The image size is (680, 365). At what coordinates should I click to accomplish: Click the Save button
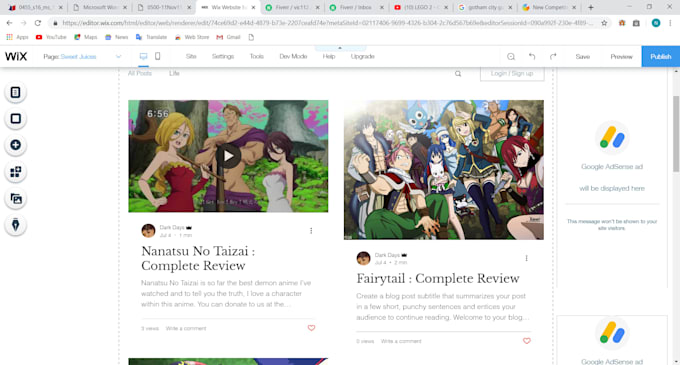[x=583, y=57]
